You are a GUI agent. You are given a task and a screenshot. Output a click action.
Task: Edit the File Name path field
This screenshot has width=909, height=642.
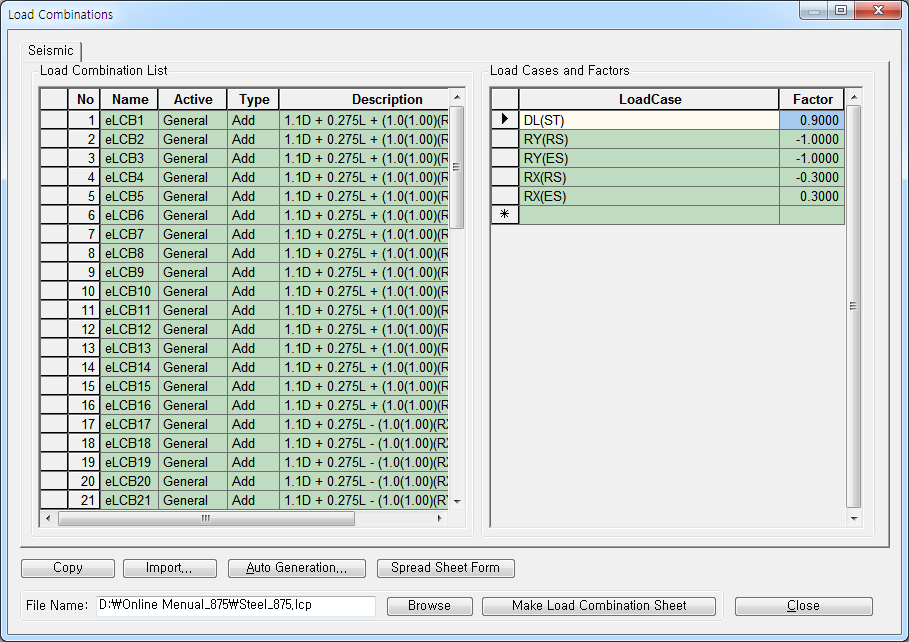236,605
